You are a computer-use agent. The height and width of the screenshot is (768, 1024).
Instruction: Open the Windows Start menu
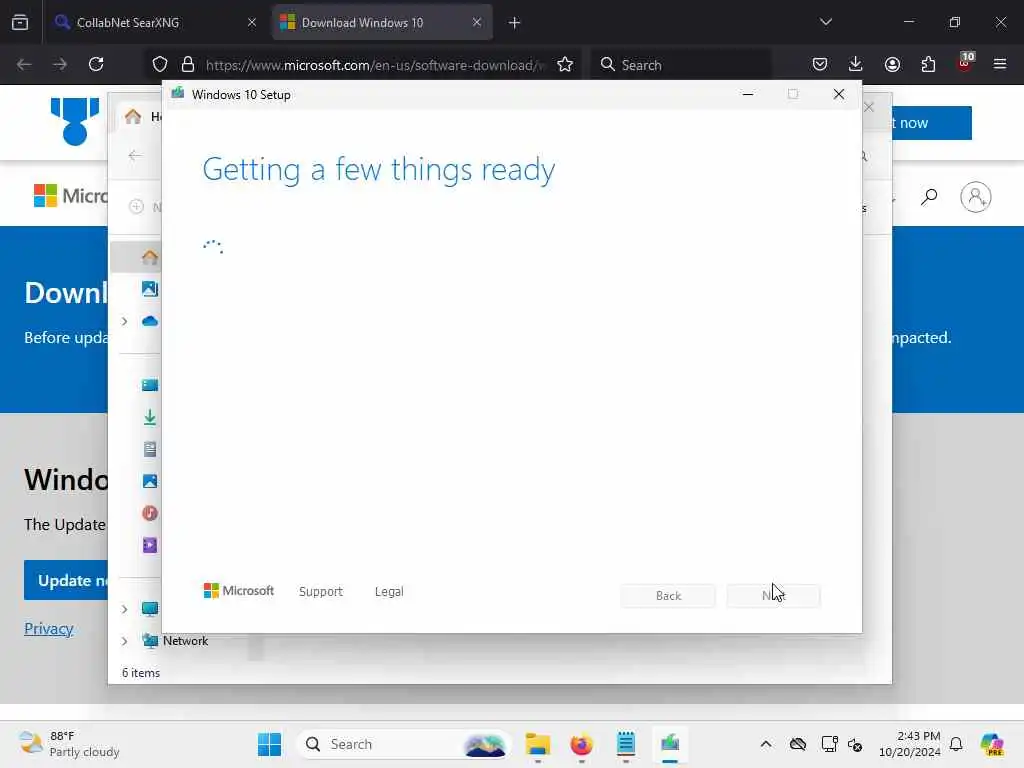coord(269,744)
